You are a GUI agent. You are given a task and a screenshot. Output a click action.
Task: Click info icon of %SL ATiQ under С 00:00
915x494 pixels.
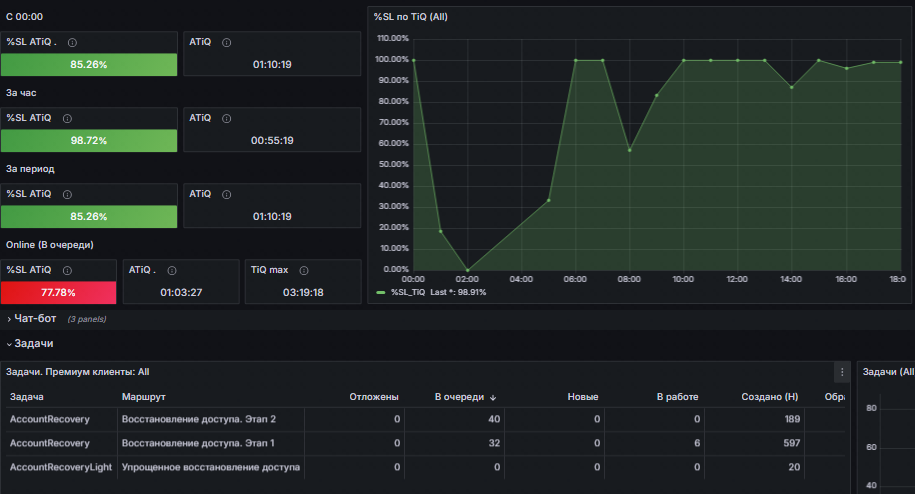(x=73, y=43)
